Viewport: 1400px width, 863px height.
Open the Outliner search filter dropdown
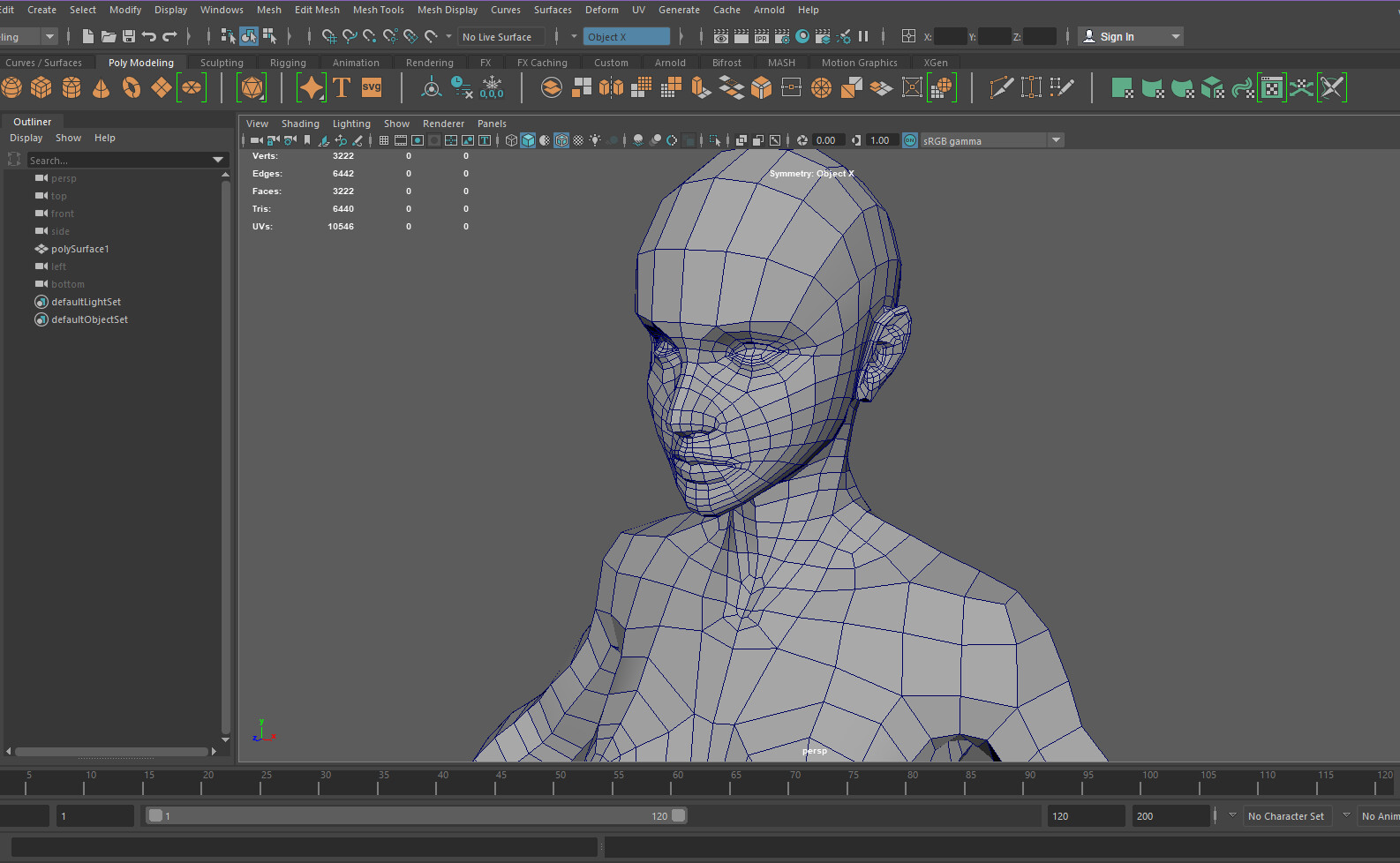coord(218,160)
